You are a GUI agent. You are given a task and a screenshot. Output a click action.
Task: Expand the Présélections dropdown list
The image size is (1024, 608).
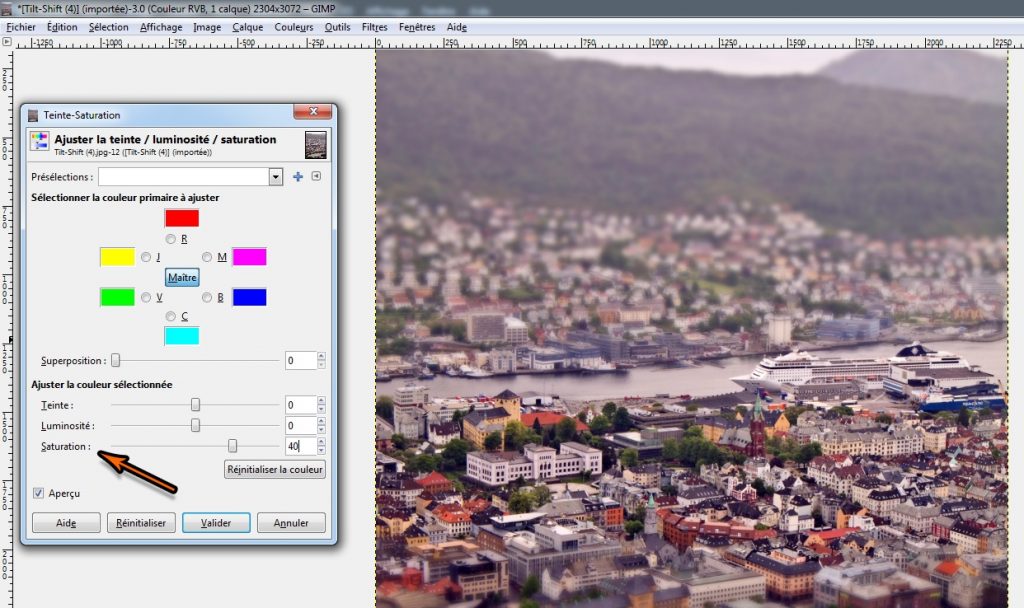point(276,177)
